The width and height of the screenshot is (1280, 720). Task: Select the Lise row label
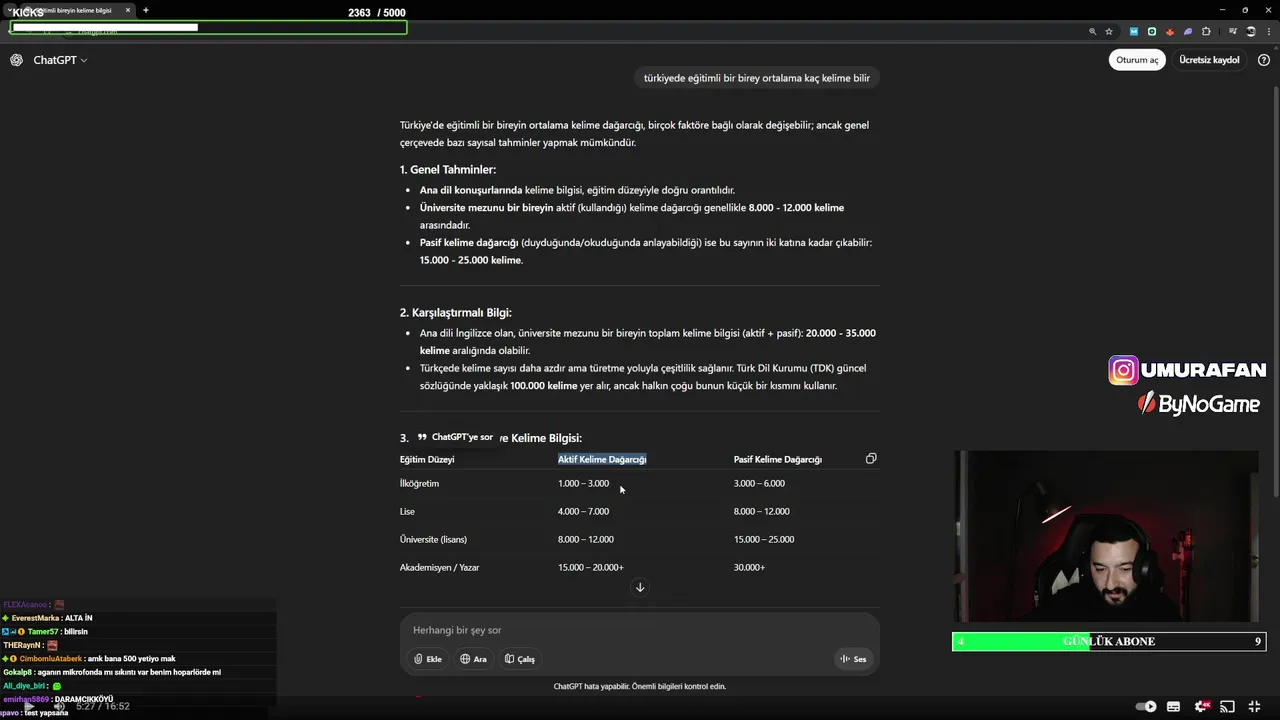407,511
